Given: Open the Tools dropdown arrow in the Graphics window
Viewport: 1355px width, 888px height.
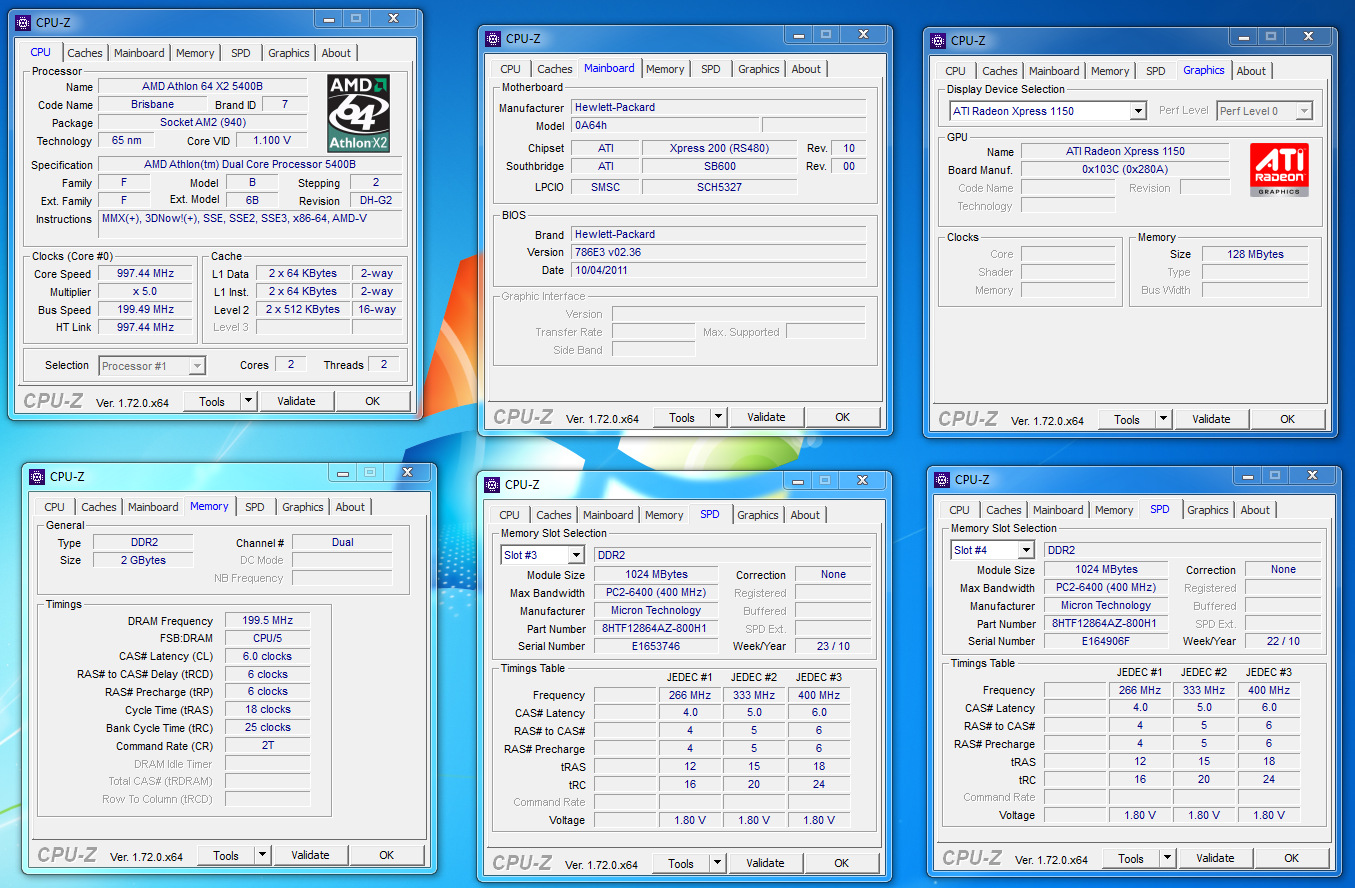Looking at the screenshot, I should click(x=1164, y=419).
